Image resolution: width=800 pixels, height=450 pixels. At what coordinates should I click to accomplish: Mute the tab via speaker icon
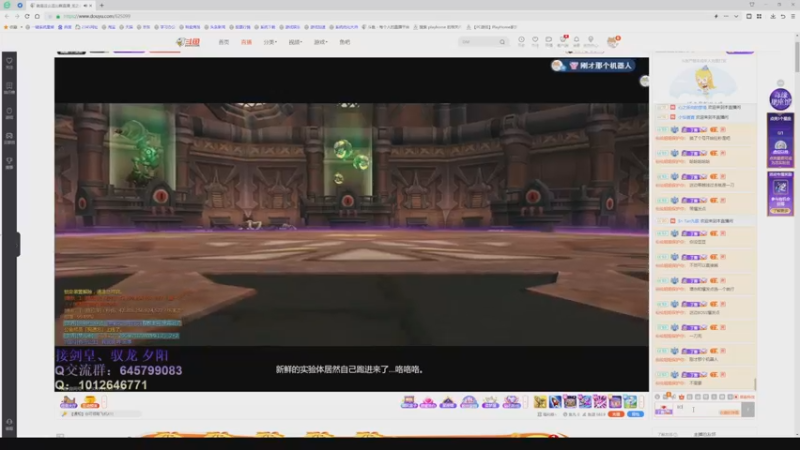coord(85,5)
